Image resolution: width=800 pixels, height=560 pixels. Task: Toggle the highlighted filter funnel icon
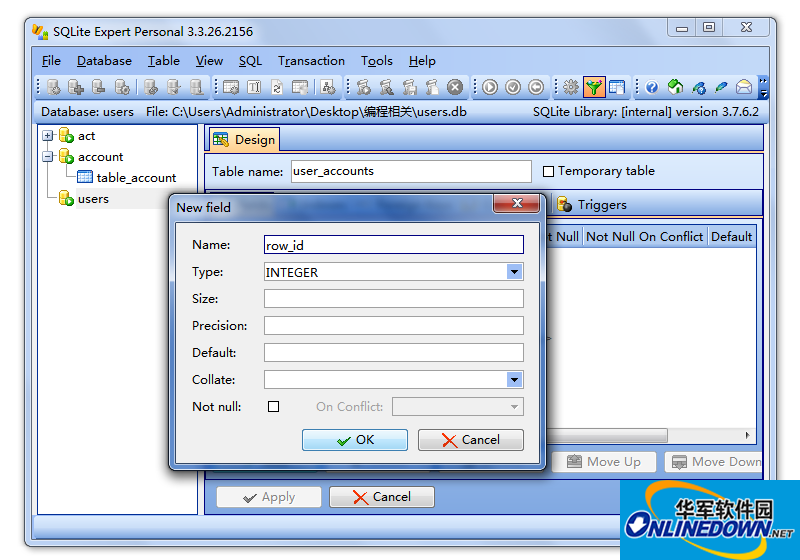(x=594, y=87)
